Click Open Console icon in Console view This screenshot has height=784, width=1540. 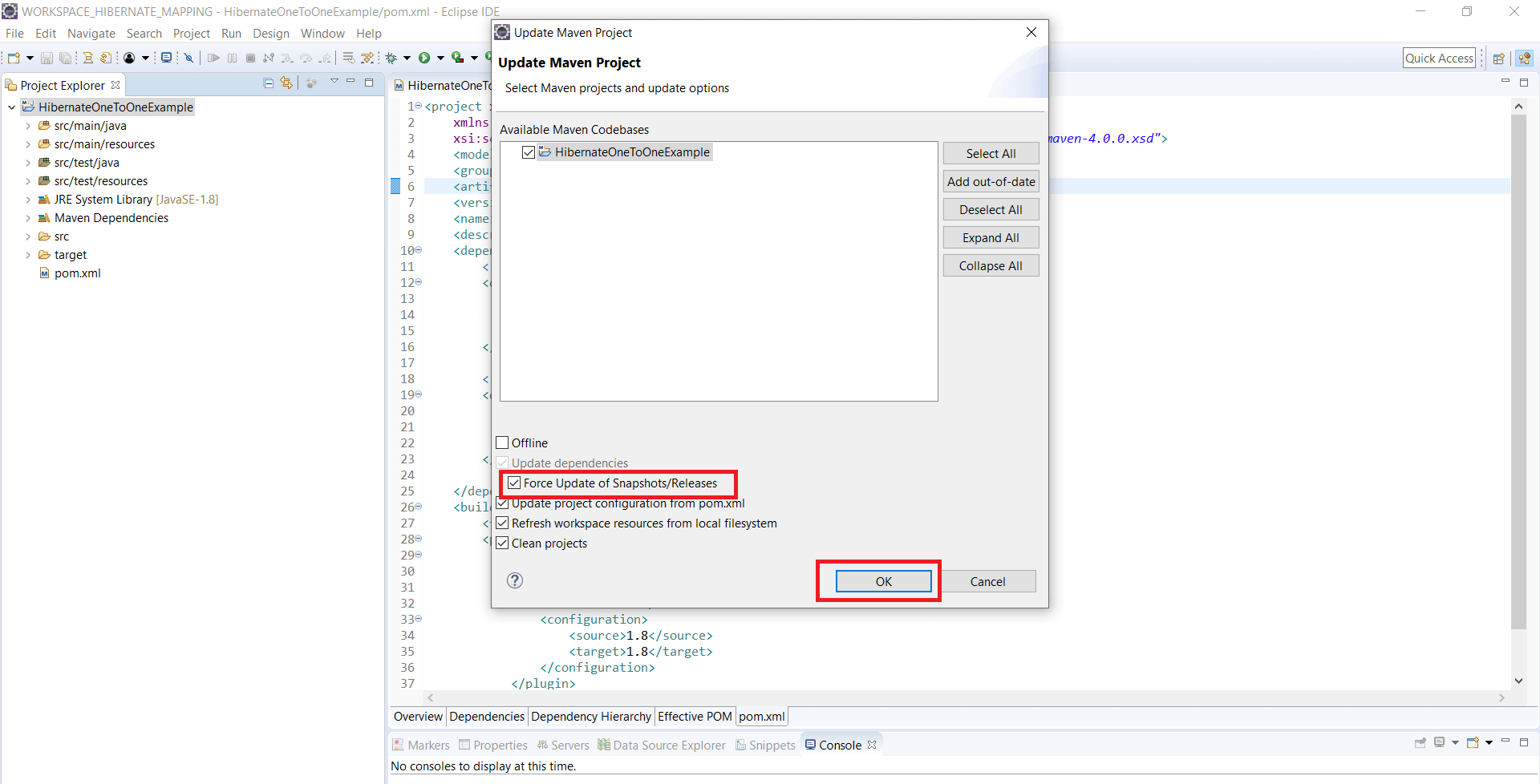coord(1473,743)
